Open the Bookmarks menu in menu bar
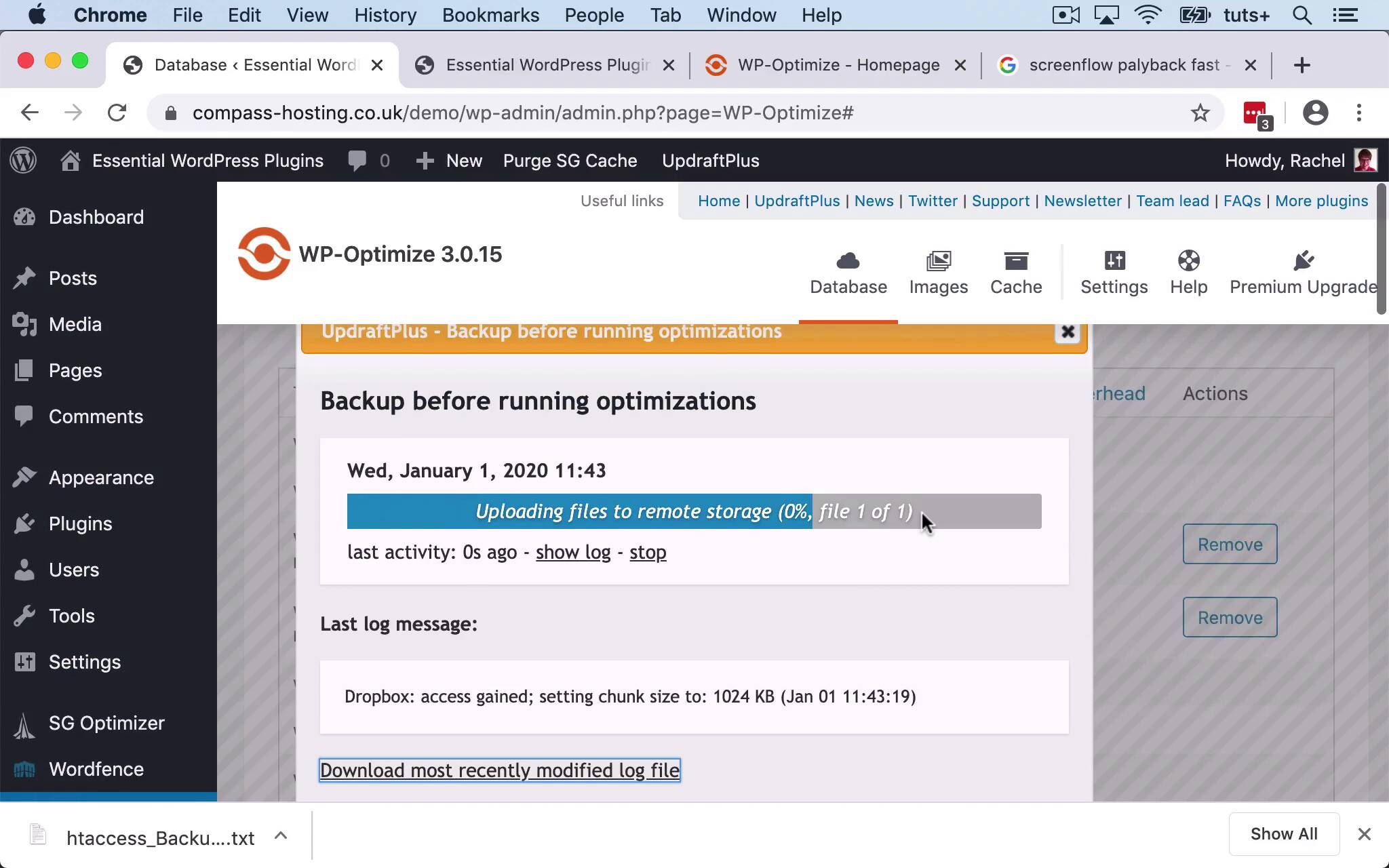This screenshot has width=1389, height=868. 490,15
